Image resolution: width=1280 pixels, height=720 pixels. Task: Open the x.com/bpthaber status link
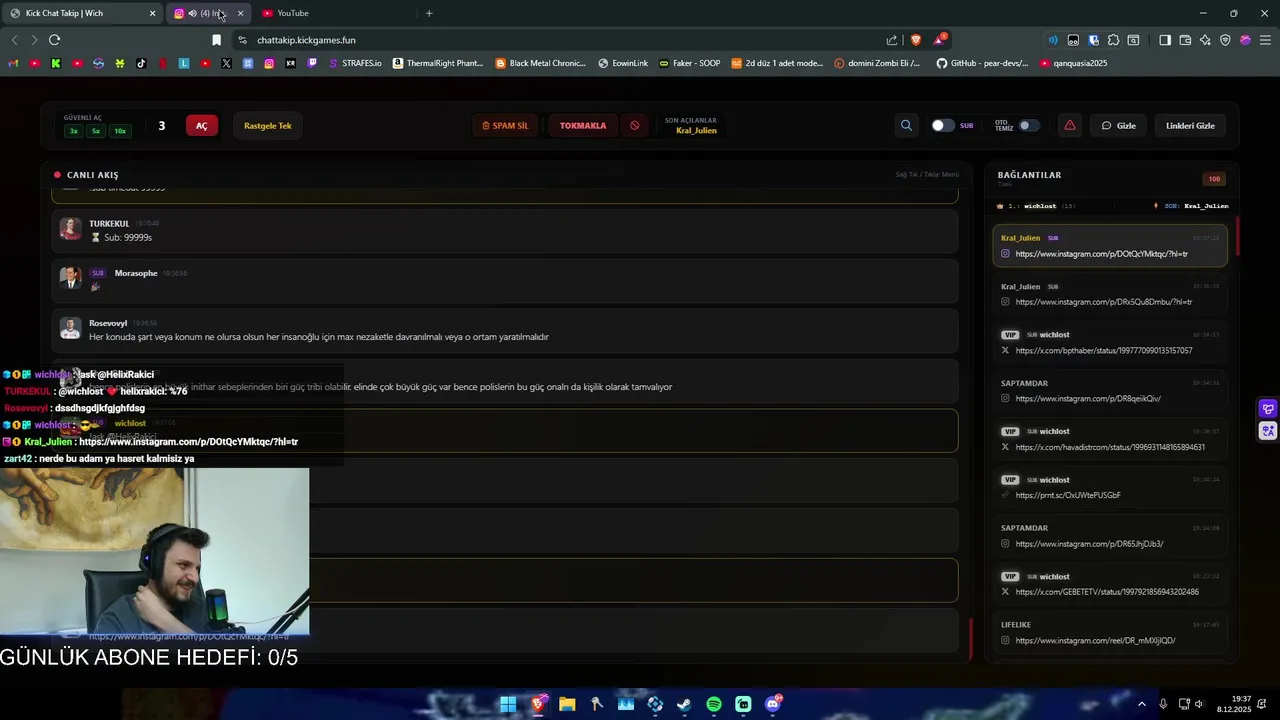tap(1103, 351)
